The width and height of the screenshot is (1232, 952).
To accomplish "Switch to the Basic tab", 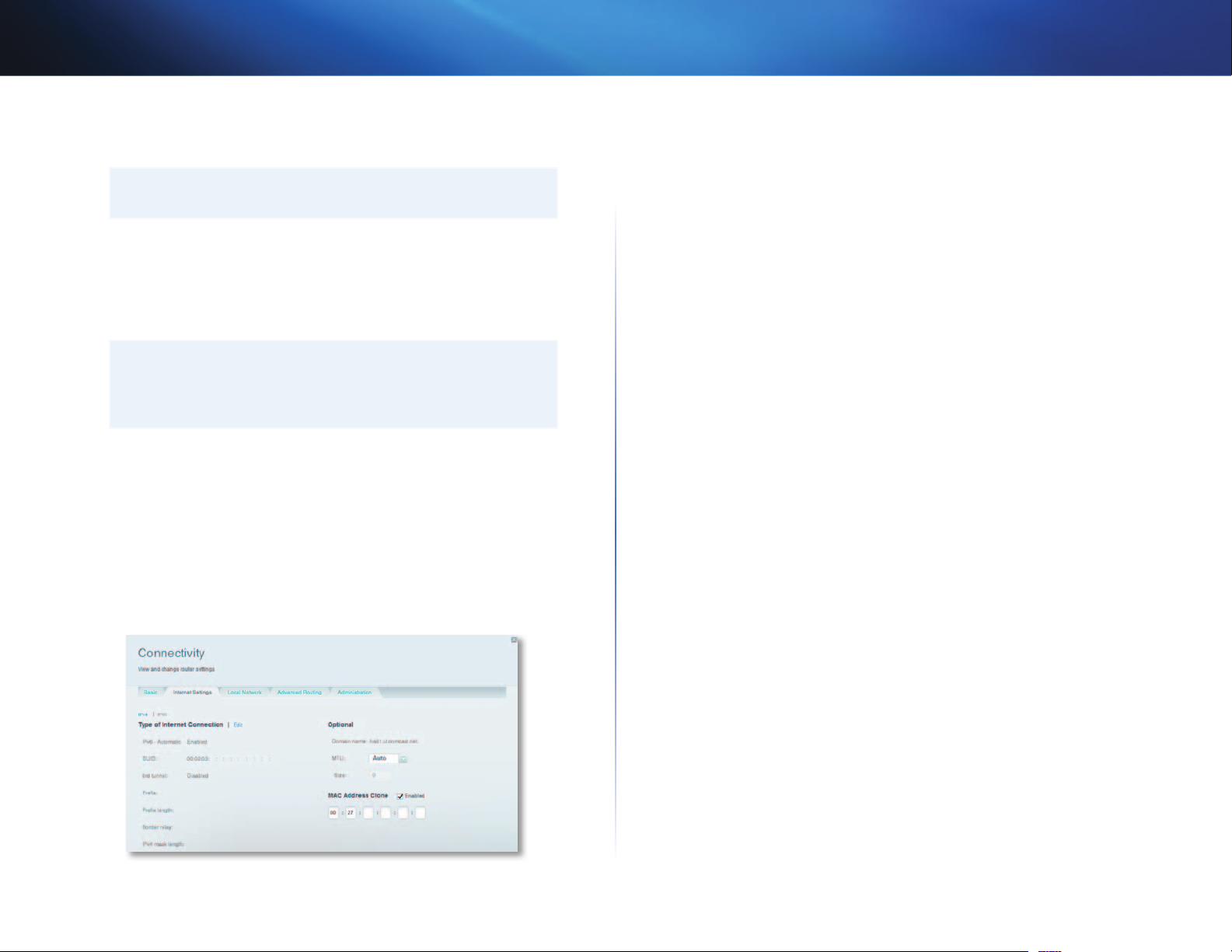I will (x=151, y=692).
